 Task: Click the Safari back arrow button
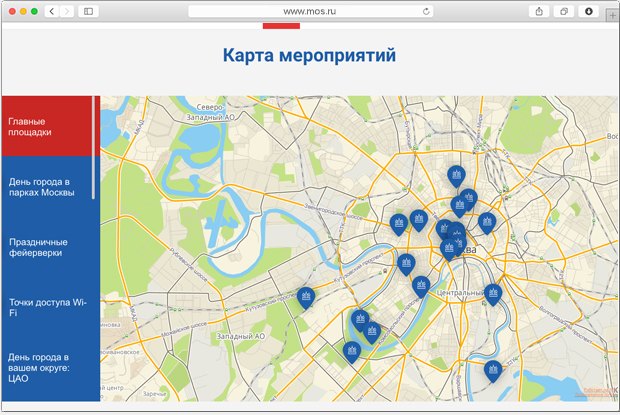51,11
